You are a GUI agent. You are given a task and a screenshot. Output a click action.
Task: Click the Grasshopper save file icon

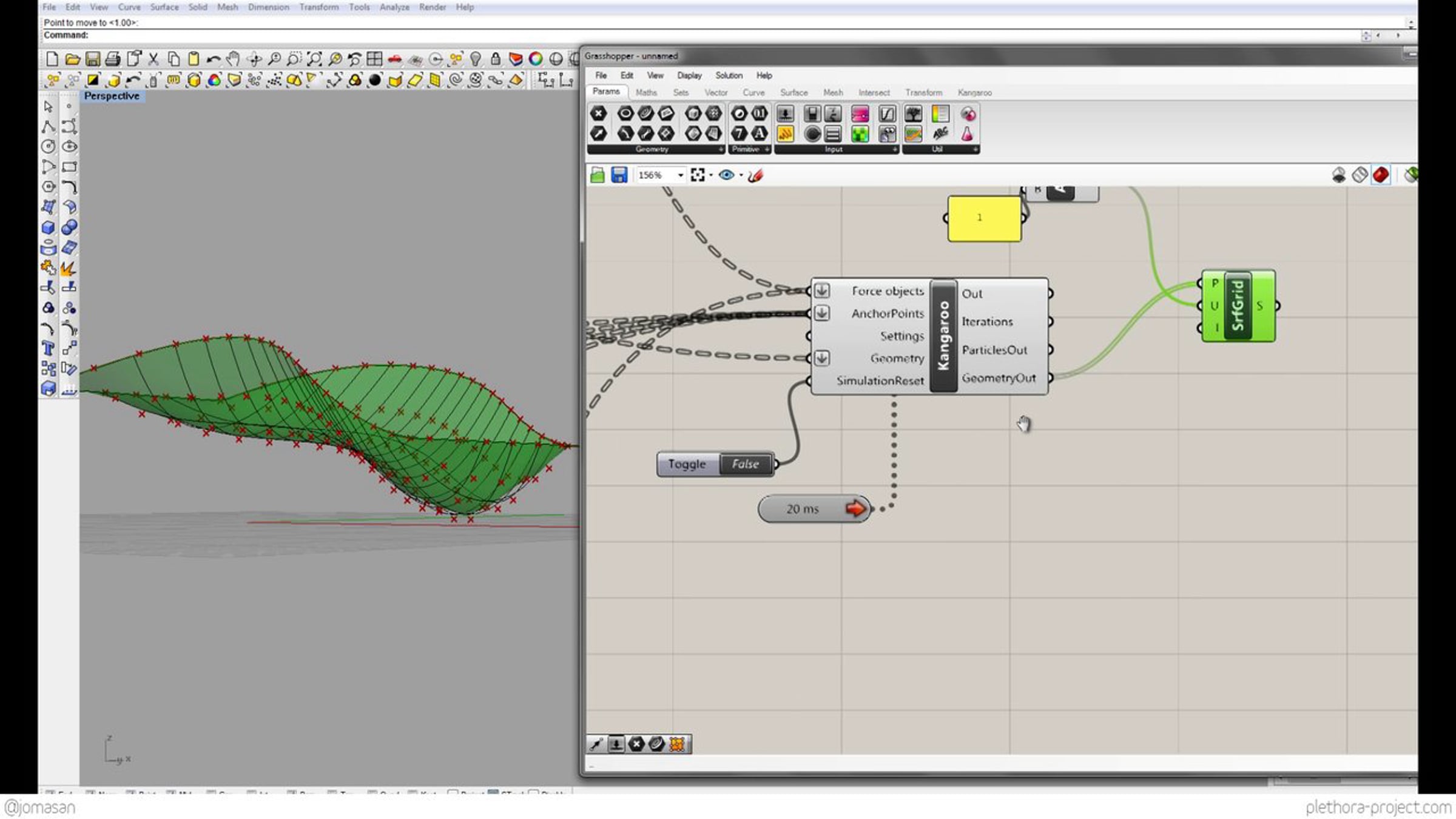click(619, 175)
